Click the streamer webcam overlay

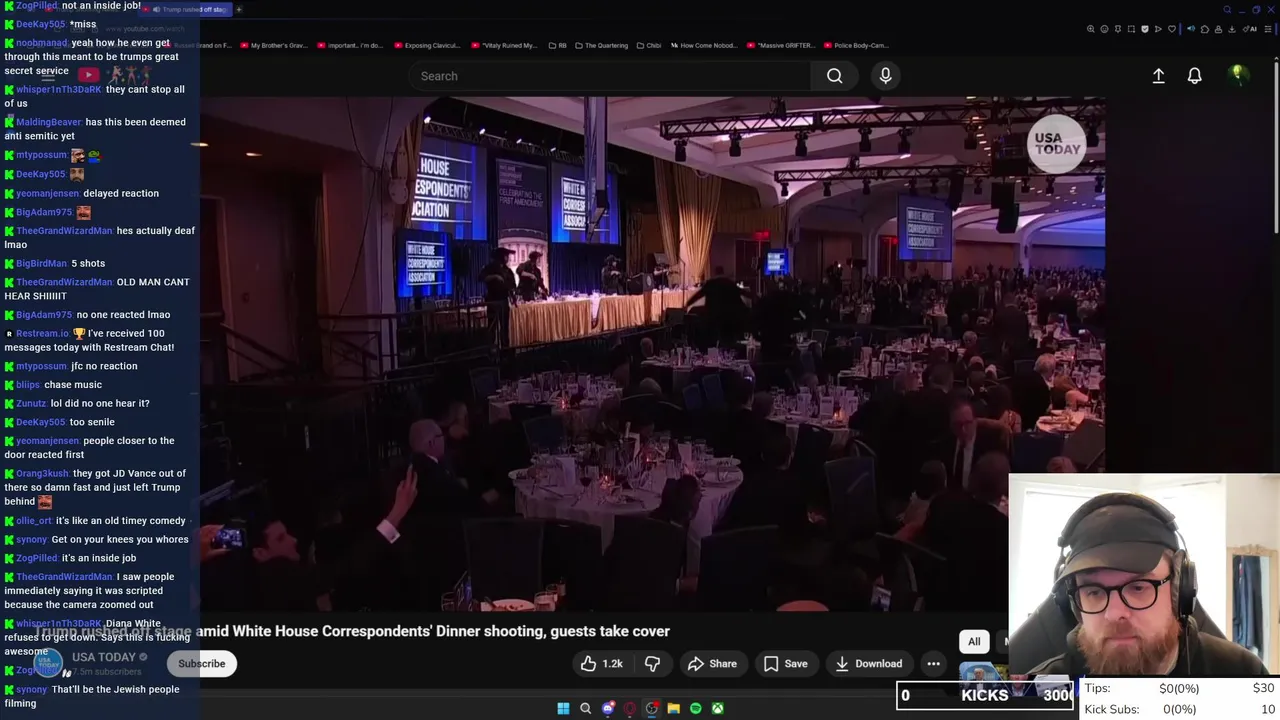1144,575
